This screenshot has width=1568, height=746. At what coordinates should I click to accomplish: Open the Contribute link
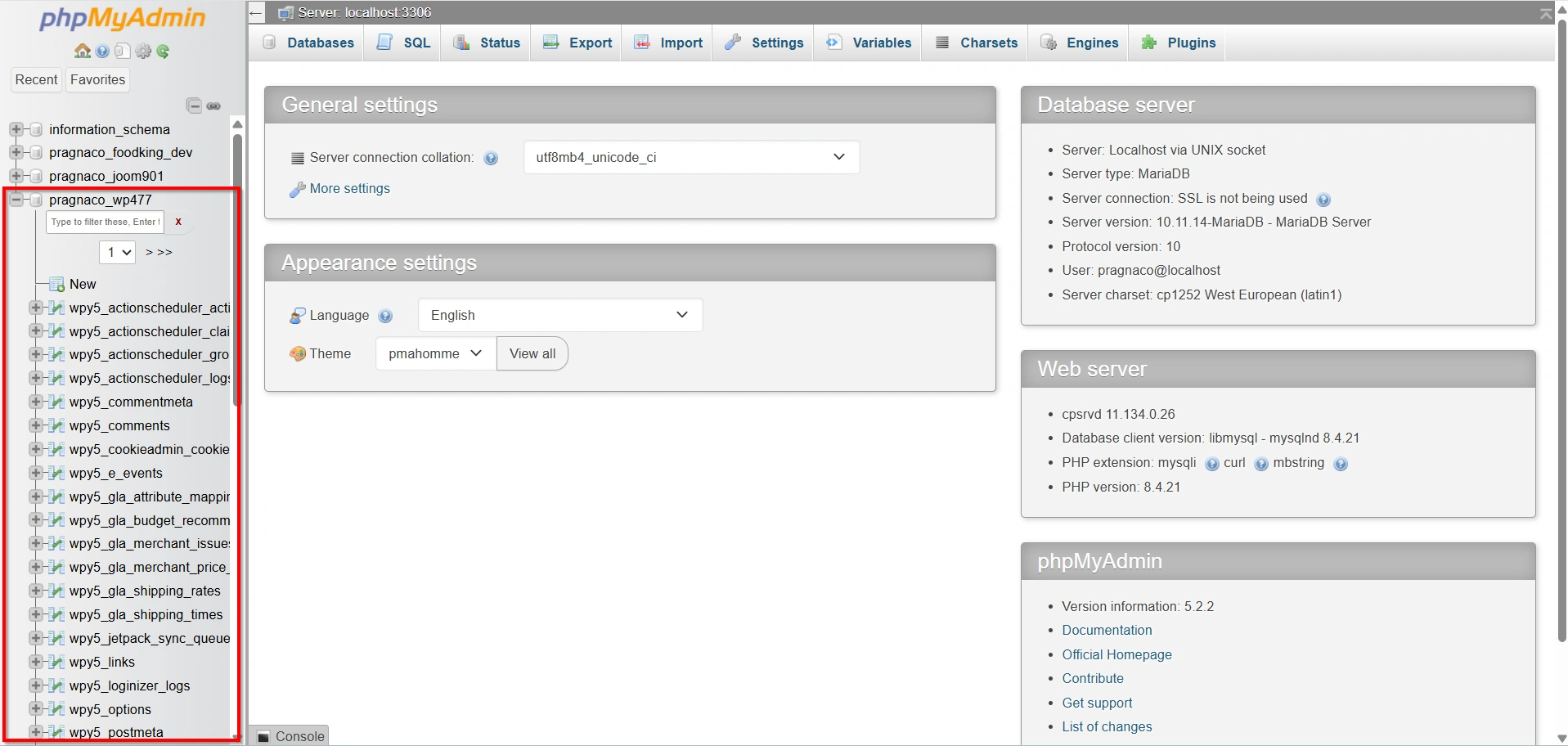pyautogui.click(x=1093, y=678)
